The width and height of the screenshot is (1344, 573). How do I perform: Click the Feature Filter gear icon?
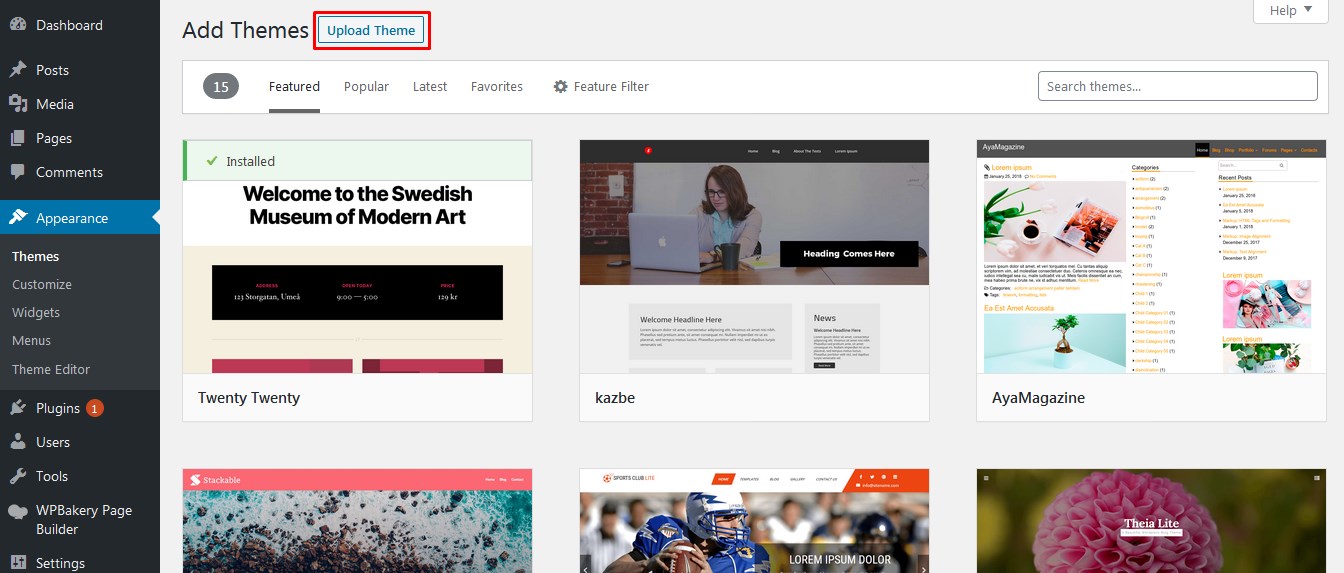tap(561, 86)
